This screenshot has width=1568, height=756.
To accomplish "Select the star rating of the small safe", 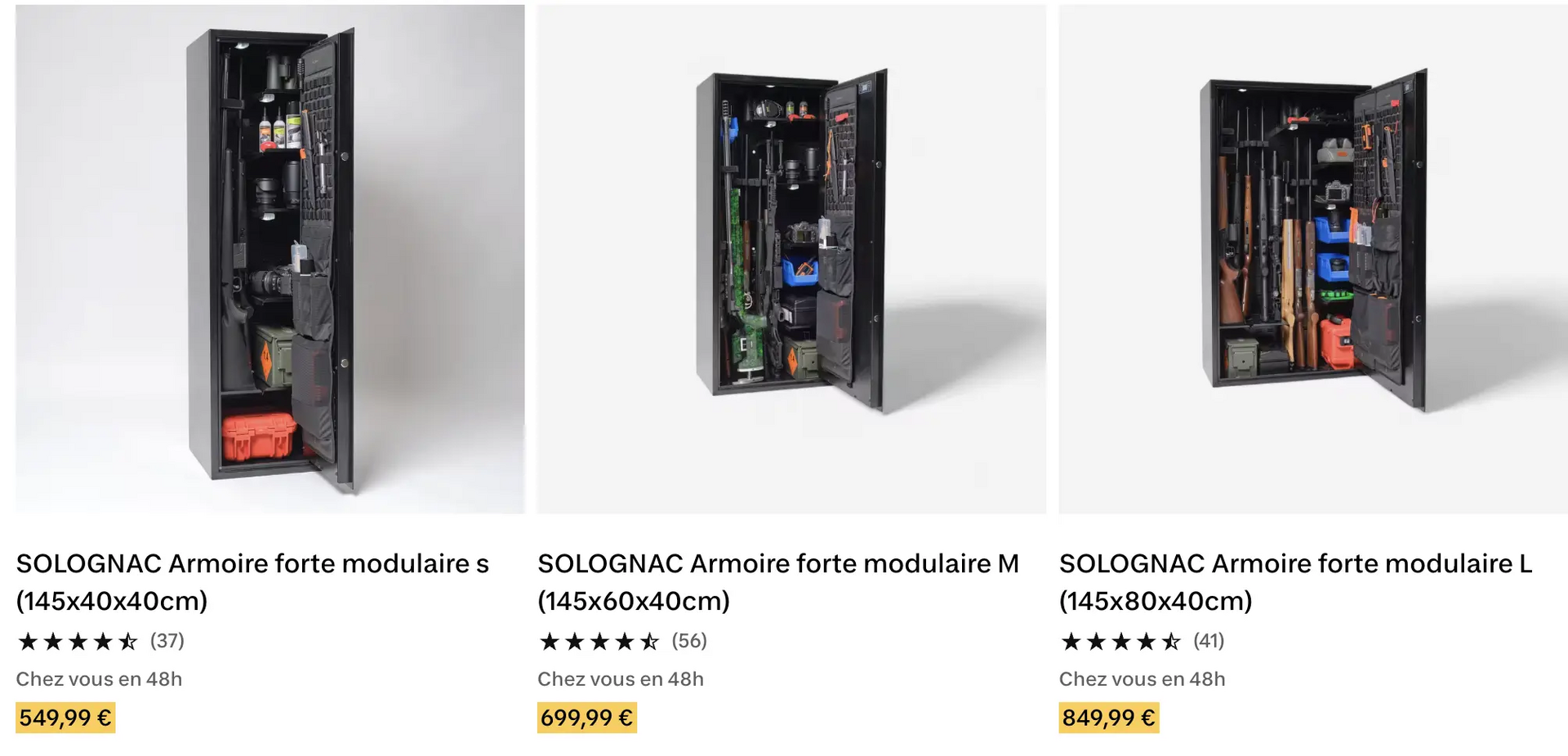I will coord(78,642).
